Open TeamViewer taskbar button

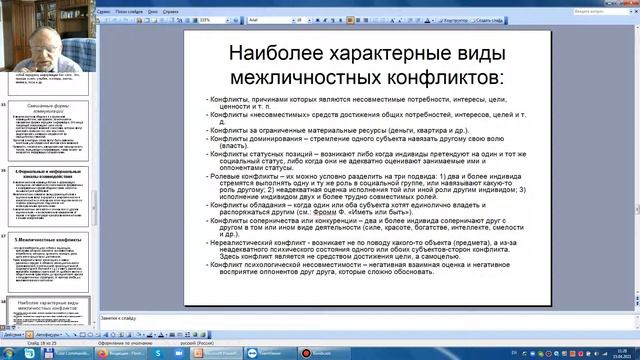click(270, 353)
